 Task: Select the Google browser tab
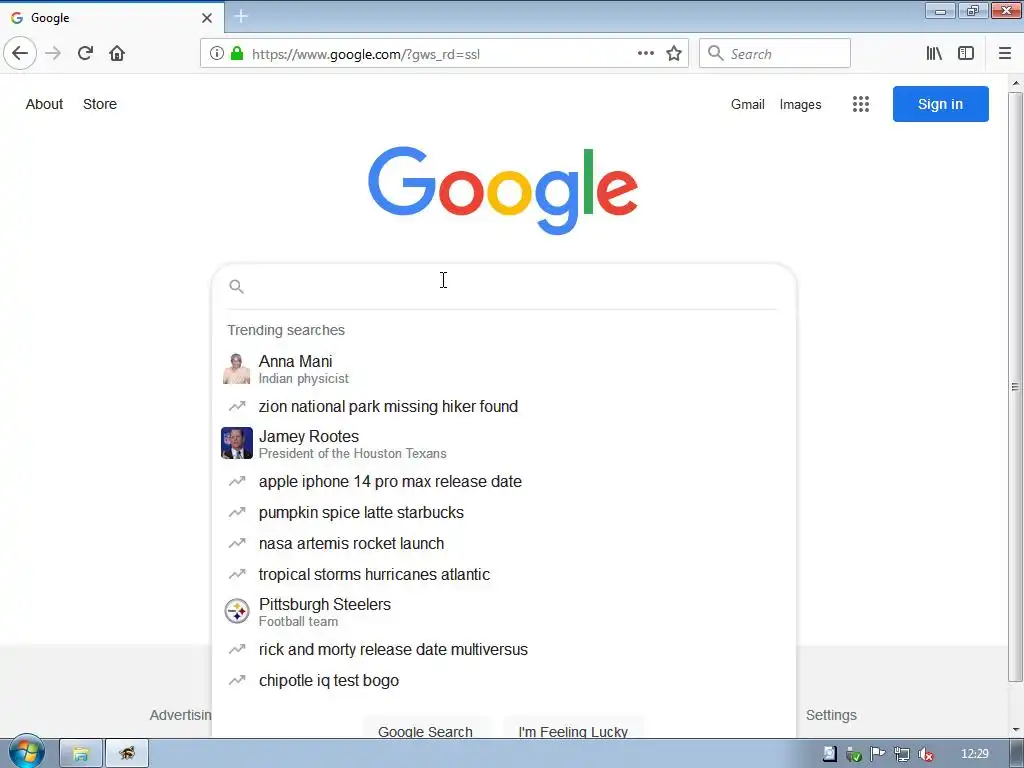112,18
